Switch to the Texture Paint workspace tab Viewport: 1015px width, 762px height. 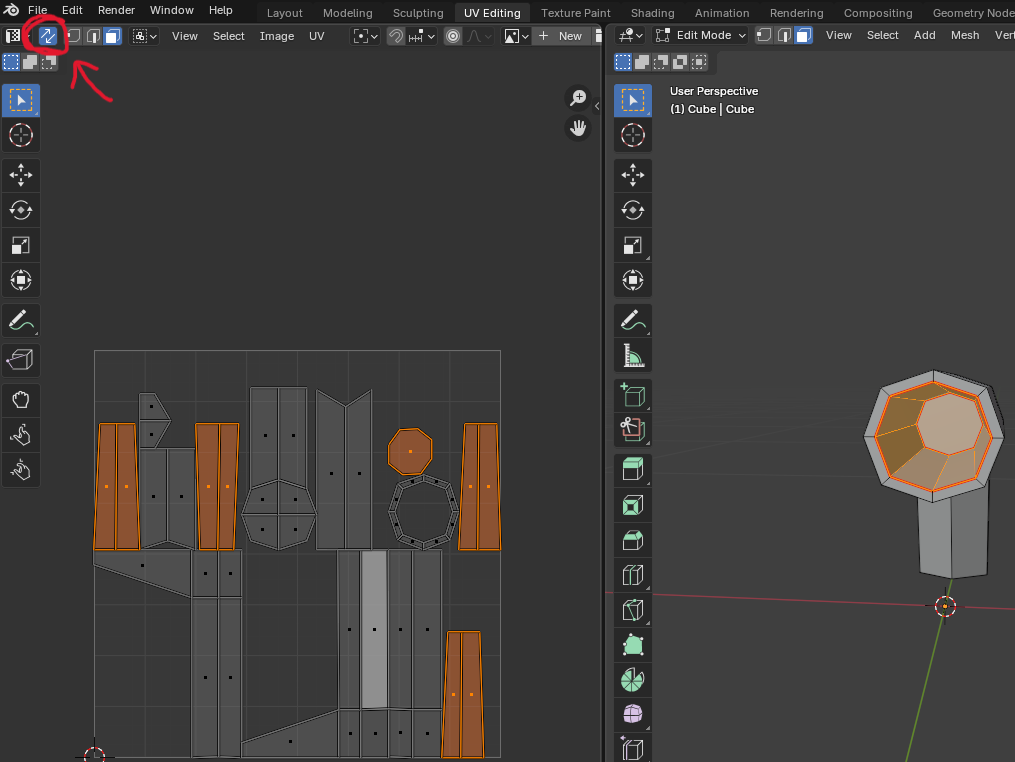pyautogui.click(x=575, y=13)
